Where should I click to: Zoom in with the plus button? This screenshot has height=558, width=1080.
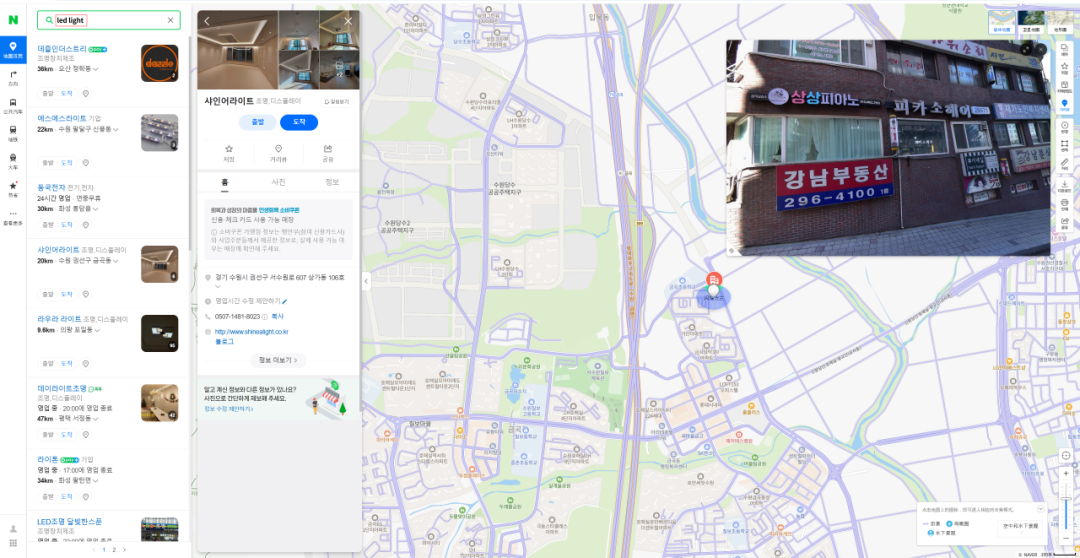coord(1066,475)
